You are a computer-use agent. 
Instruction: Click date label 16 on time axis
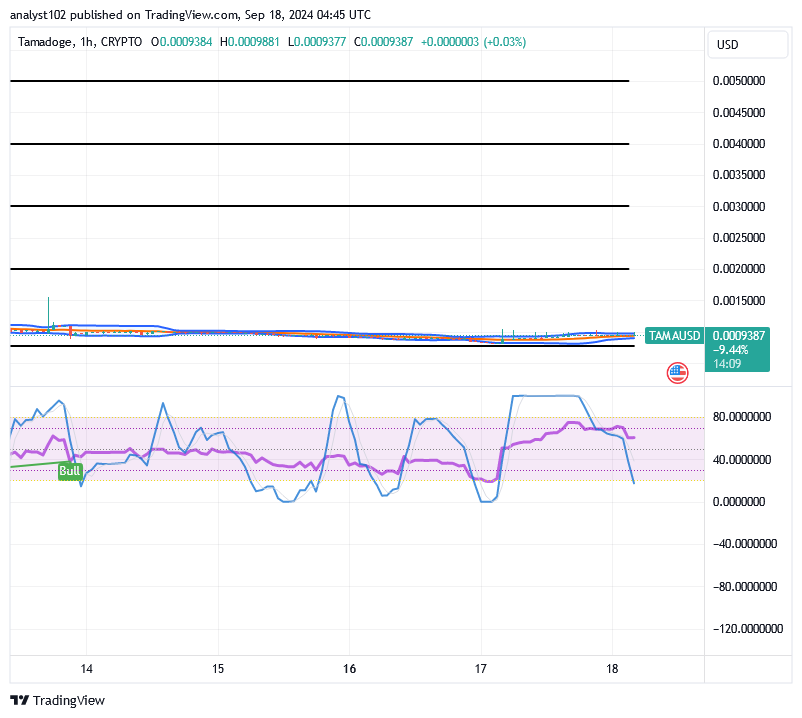tap(349, 669)
